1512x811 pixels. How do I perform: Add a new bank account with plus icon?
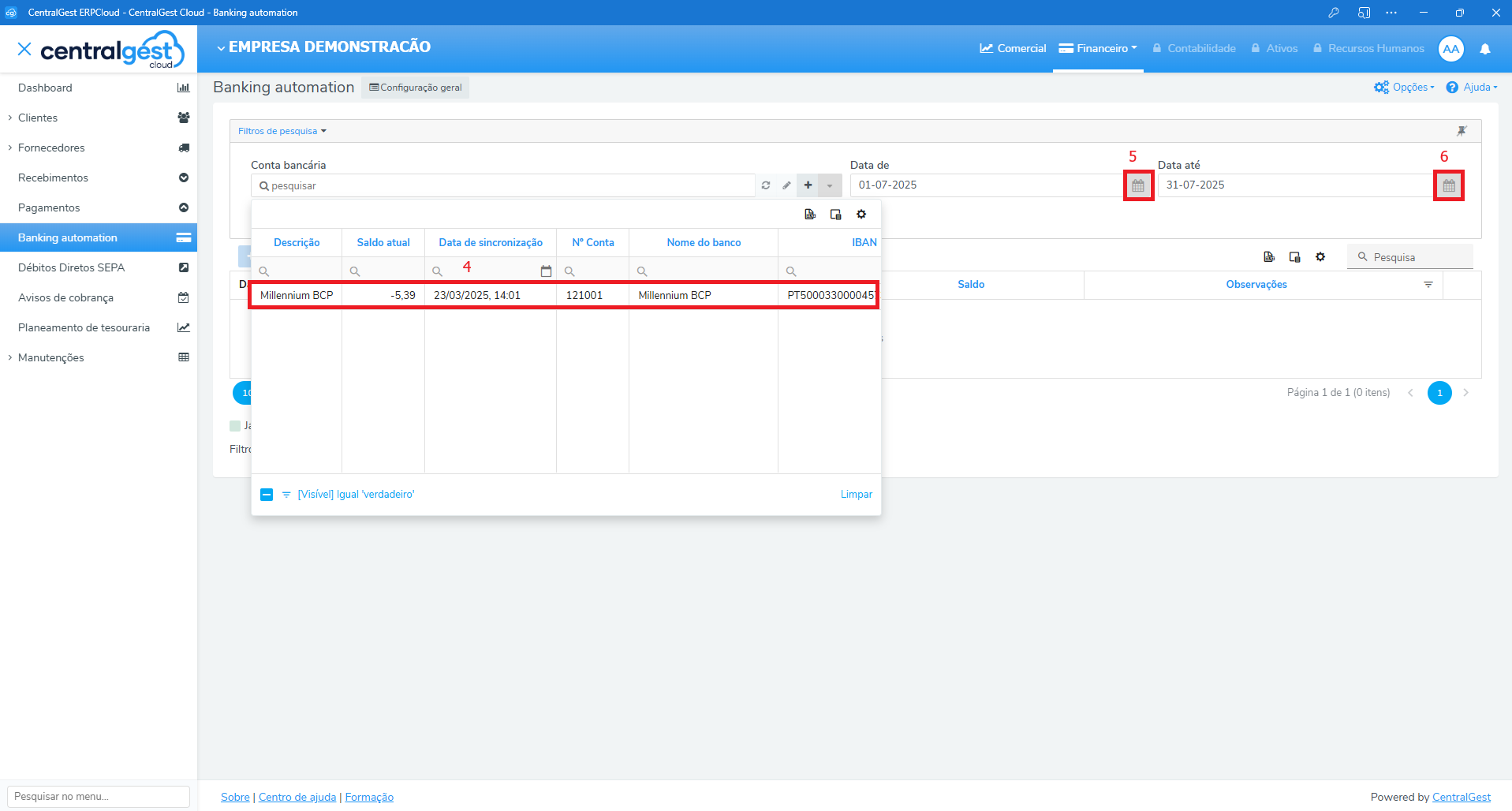tap(808, 185)
